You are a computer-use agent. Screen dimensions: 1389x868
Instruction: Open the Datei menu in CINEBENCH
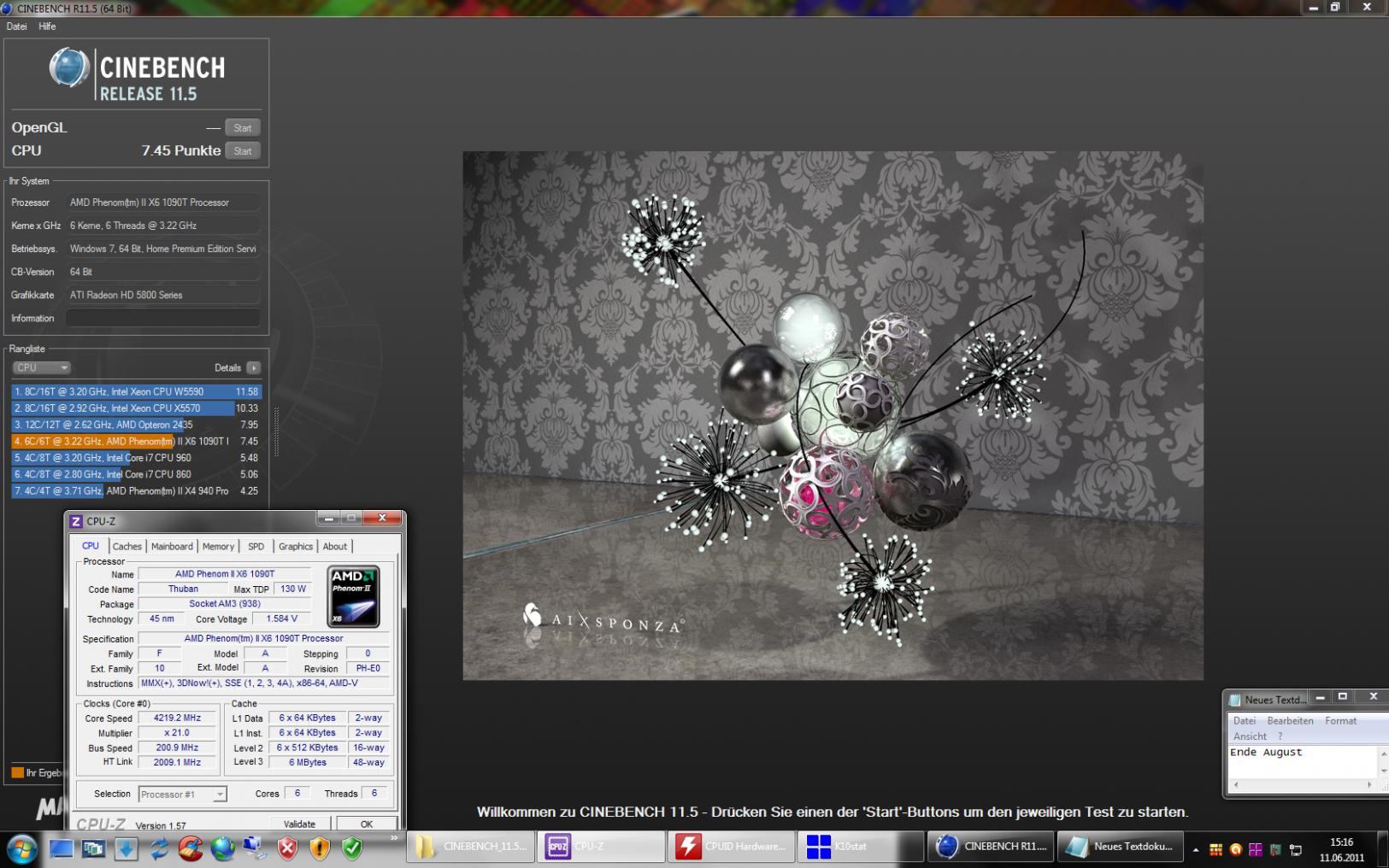click(16, 26)
